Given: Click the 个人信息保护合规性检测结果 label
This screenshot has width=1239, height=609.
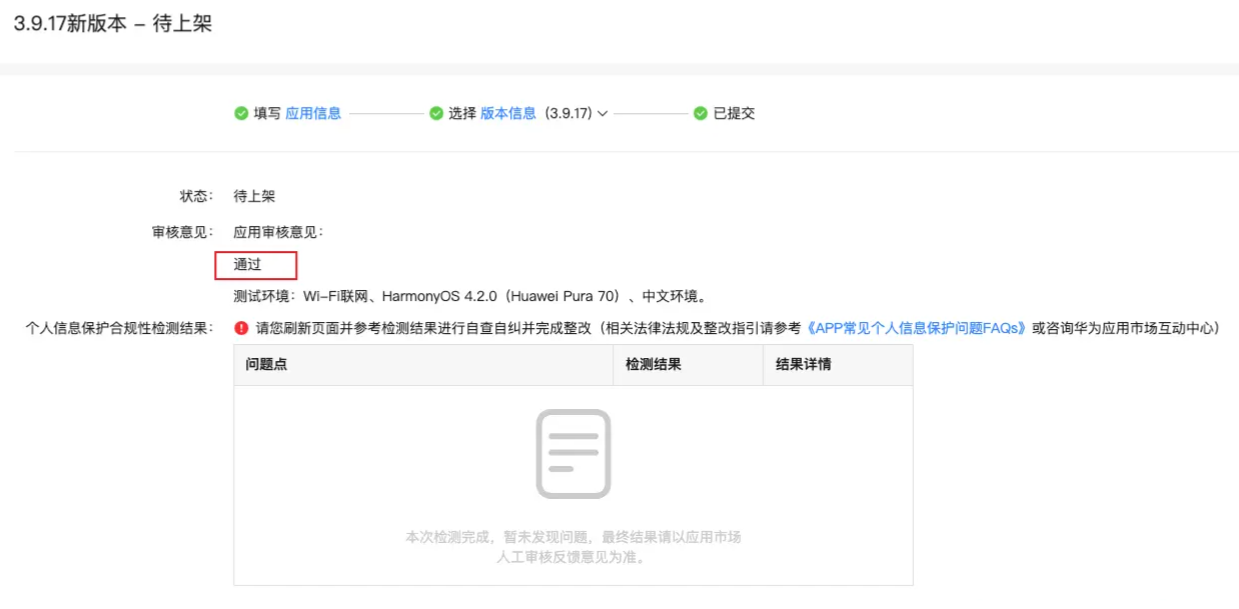Looking at the screenshot, I should coord(119,328).
